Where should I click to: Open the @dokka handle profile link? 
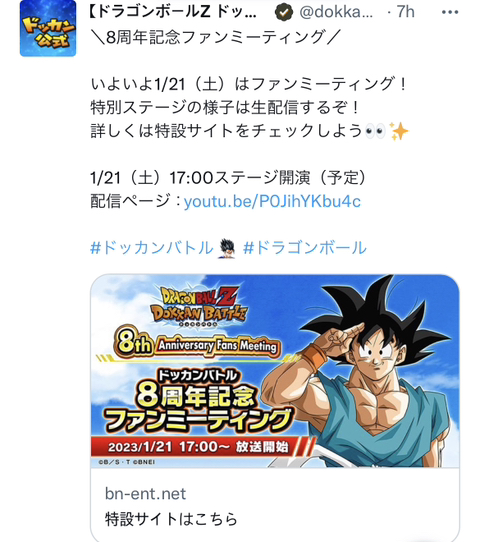(336, 12)
